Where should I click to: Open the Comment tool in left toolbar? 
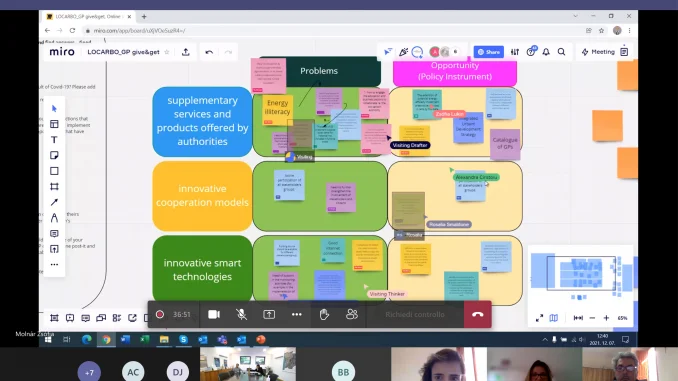tap(54, 234)
